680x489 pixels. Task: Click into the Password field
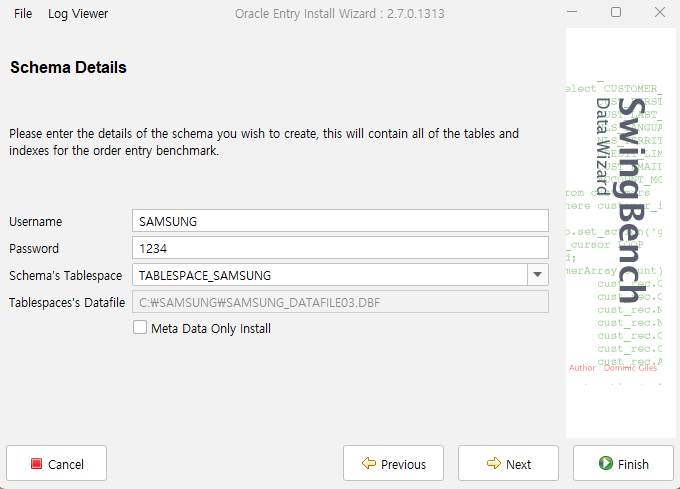coord(340,248)
